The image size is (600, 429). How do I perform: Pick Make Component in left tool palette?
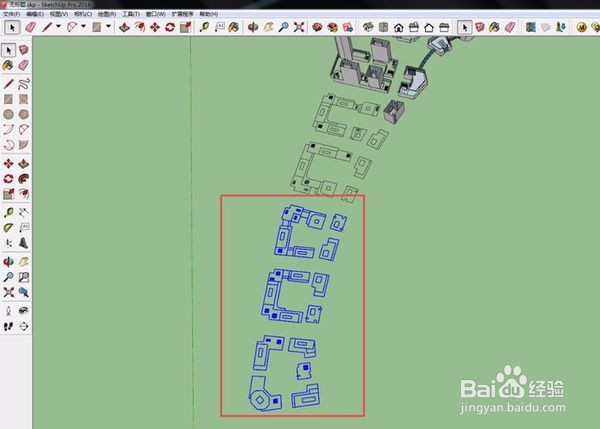pos(24,50)
